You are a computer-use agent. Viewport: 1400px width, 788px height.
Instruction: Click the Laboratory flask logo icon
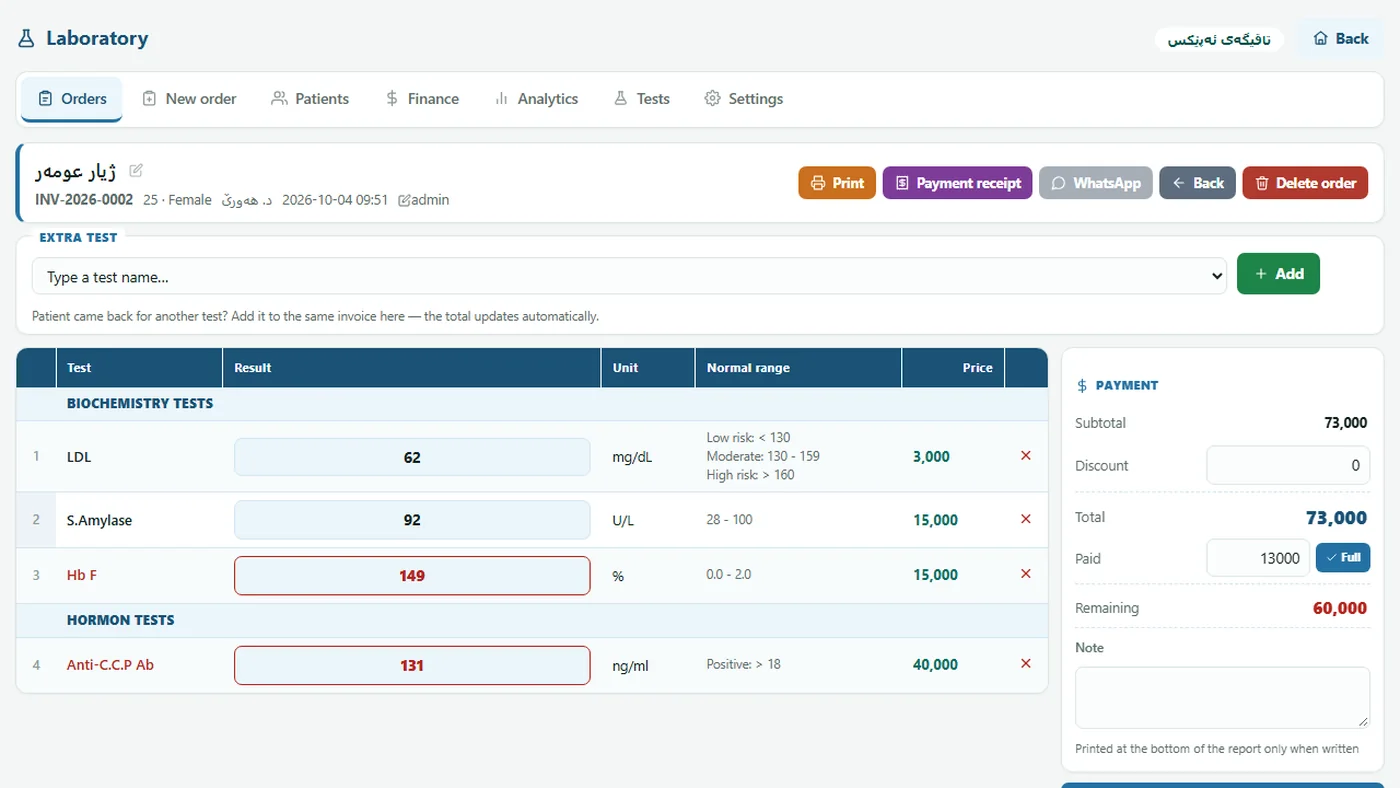26,39
